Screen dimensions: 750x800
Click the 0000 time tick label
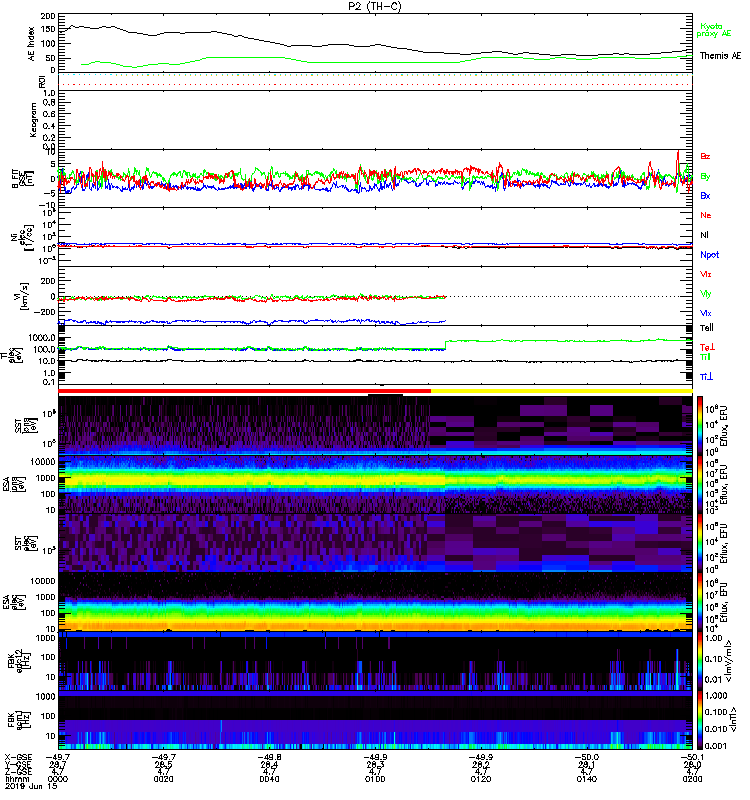[x=58, y=779]
